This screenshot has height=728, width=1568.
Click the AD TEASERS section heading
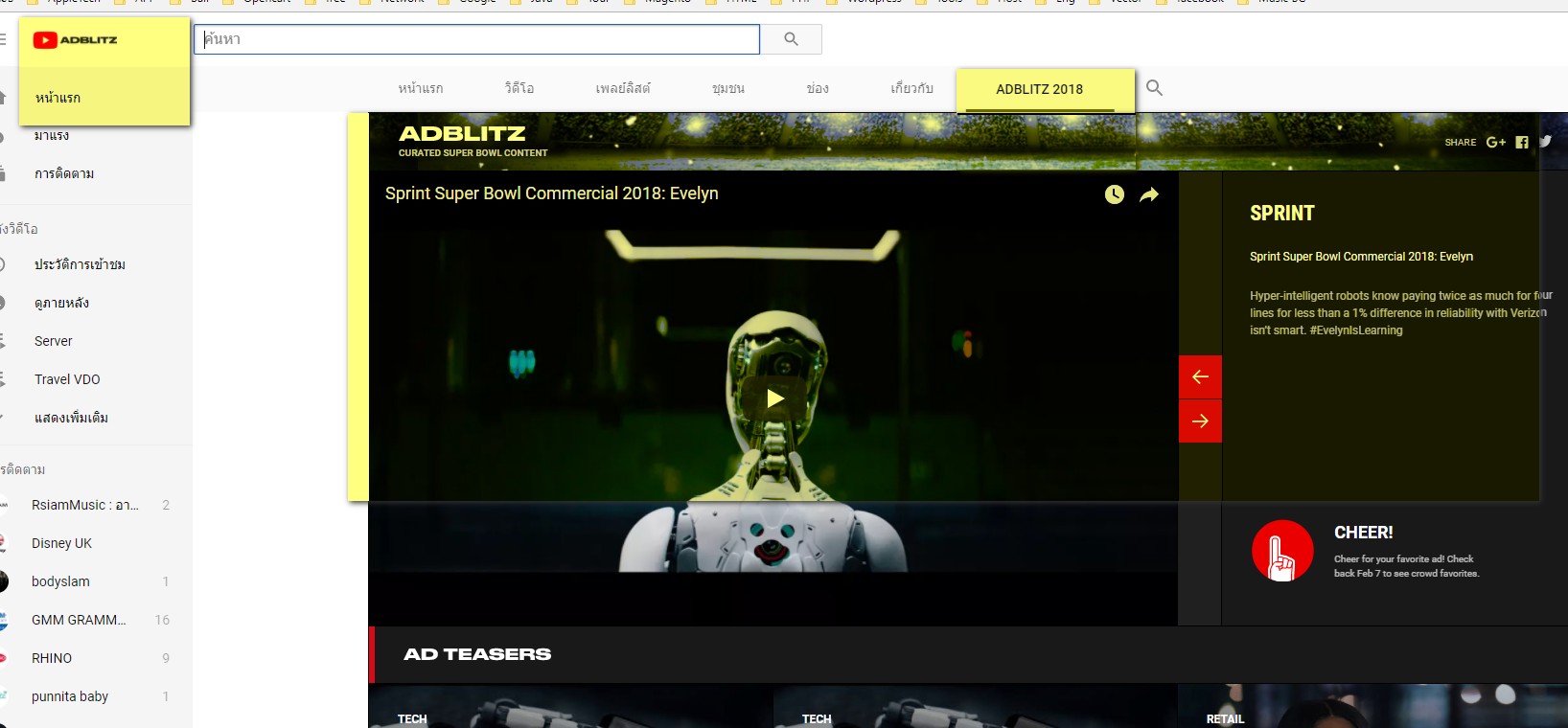[477, 654]
